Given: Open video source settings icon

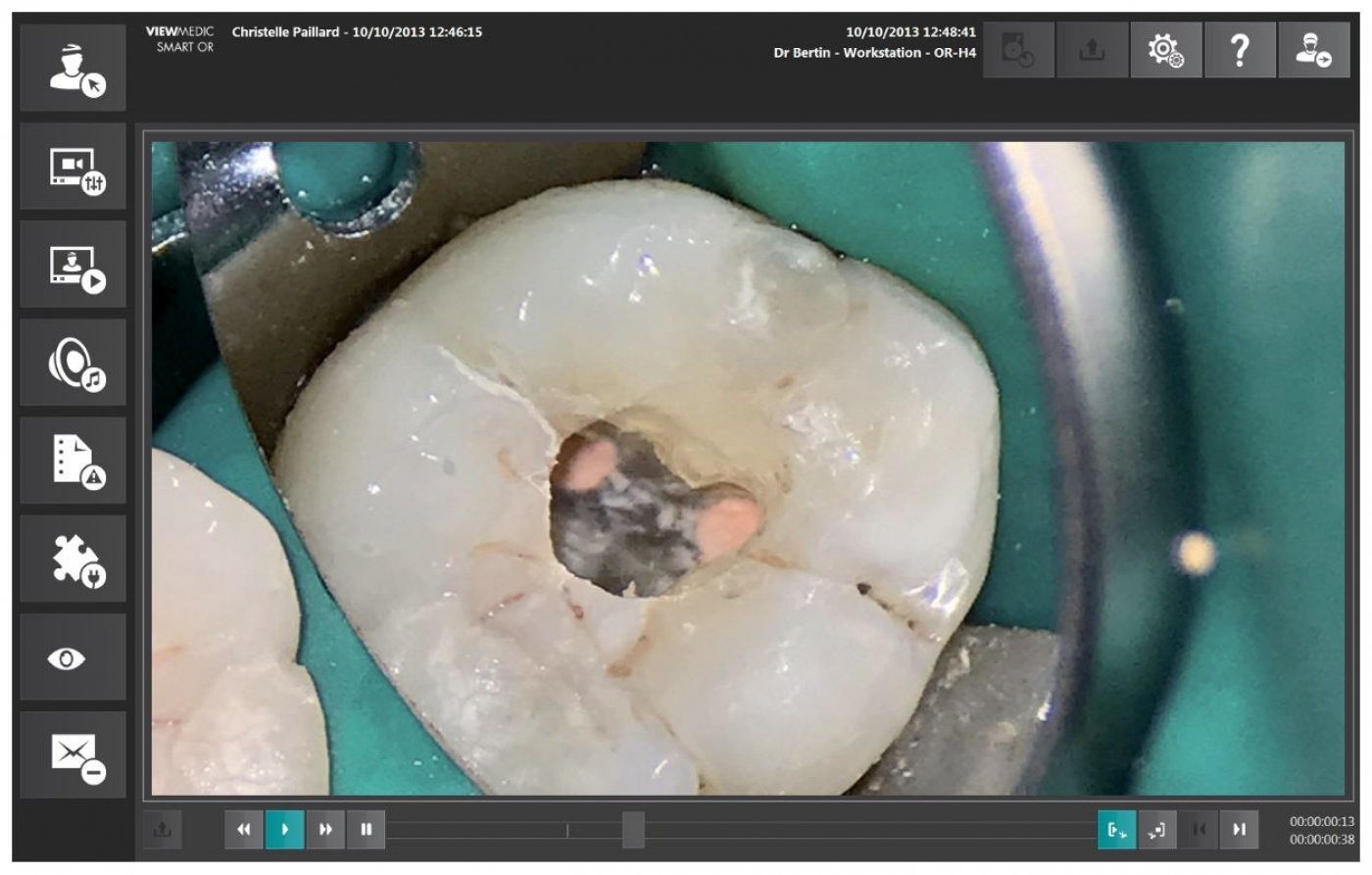Looking at the screenshot, I should (73, 167).
